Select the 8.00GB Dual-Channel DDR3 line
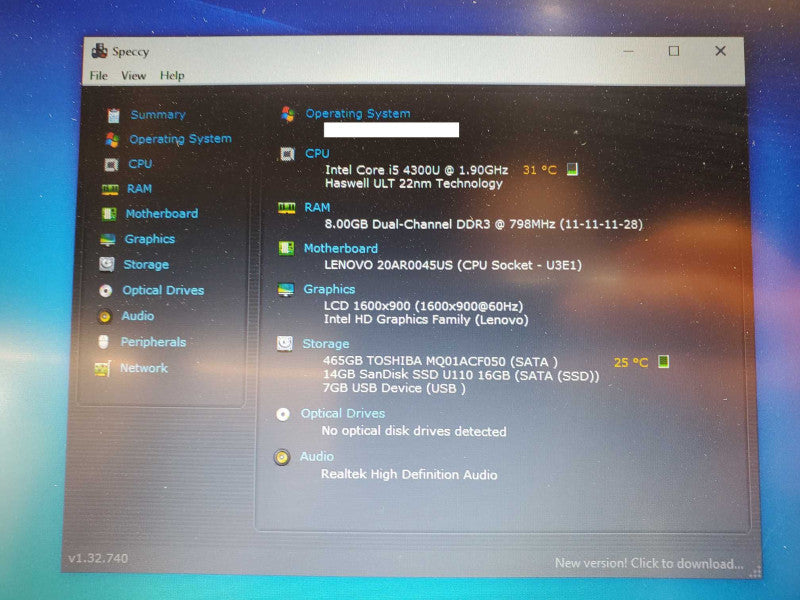800x600 pixels. pos(484,224)
